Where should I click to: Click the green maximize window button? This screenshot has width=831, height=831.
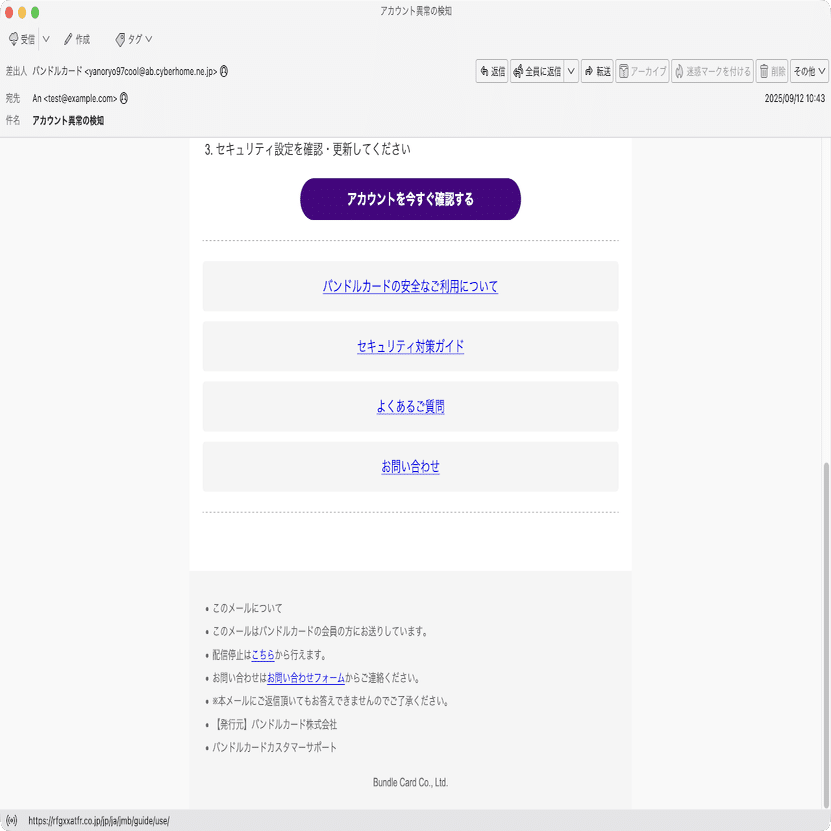[x=35, y=12]
